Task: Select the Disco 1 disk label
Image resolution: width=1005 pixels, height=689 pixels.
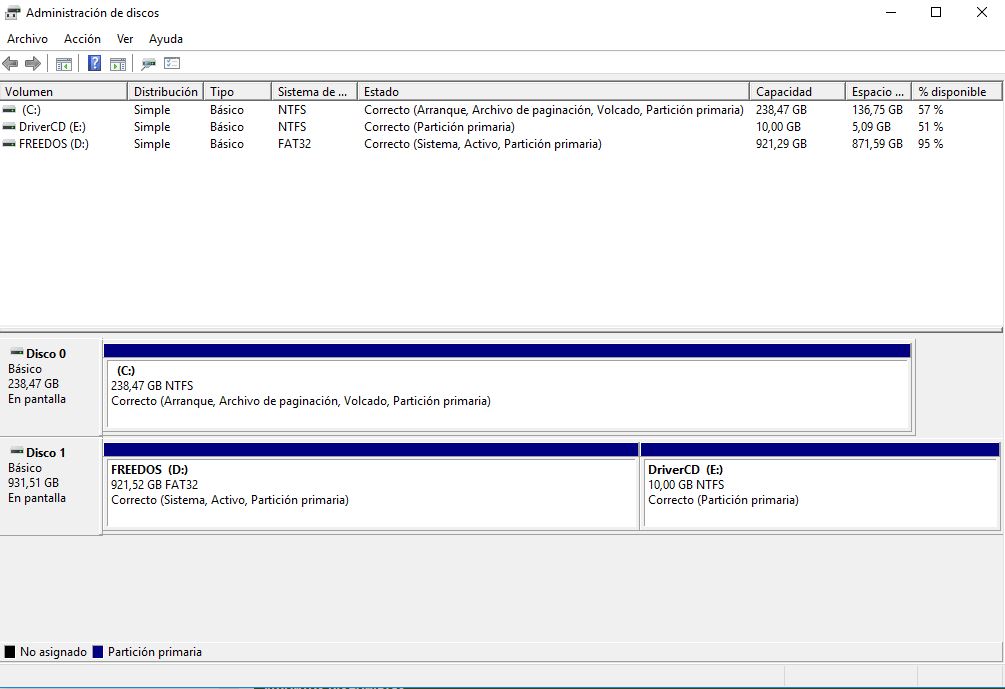Action: [x=46, y=452]
